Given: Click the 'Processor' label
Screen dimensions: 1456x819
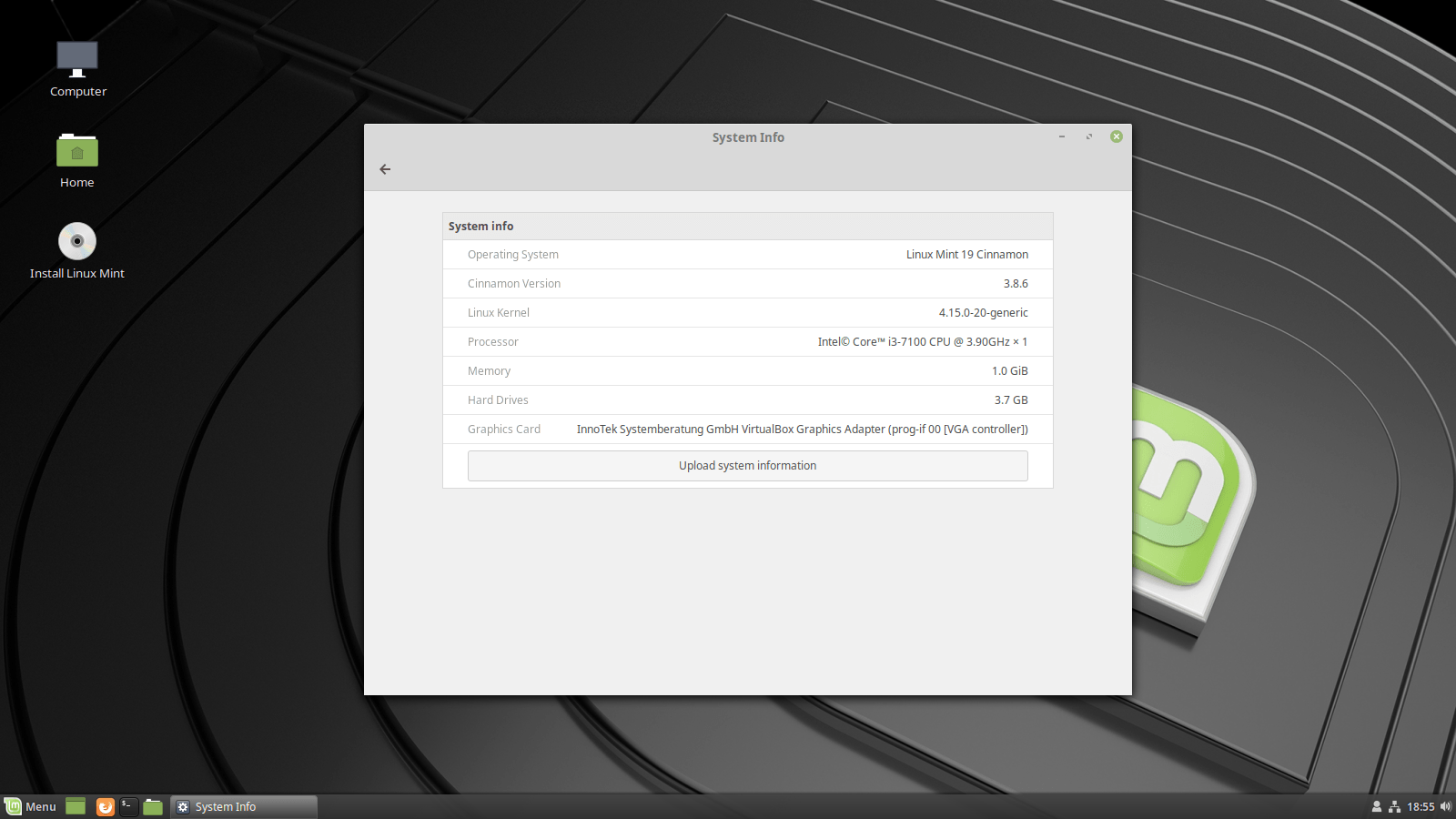Looking at the screenshot, I should point(493,342).
